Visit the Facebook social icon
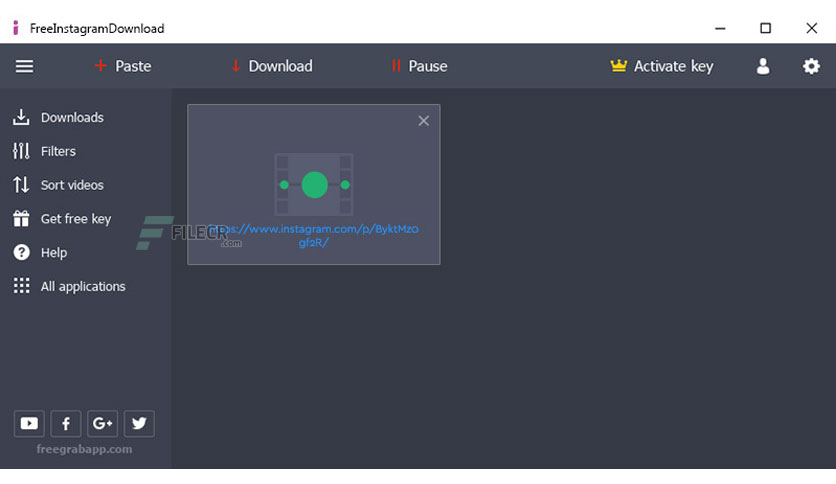 click(x=66, y=424)
